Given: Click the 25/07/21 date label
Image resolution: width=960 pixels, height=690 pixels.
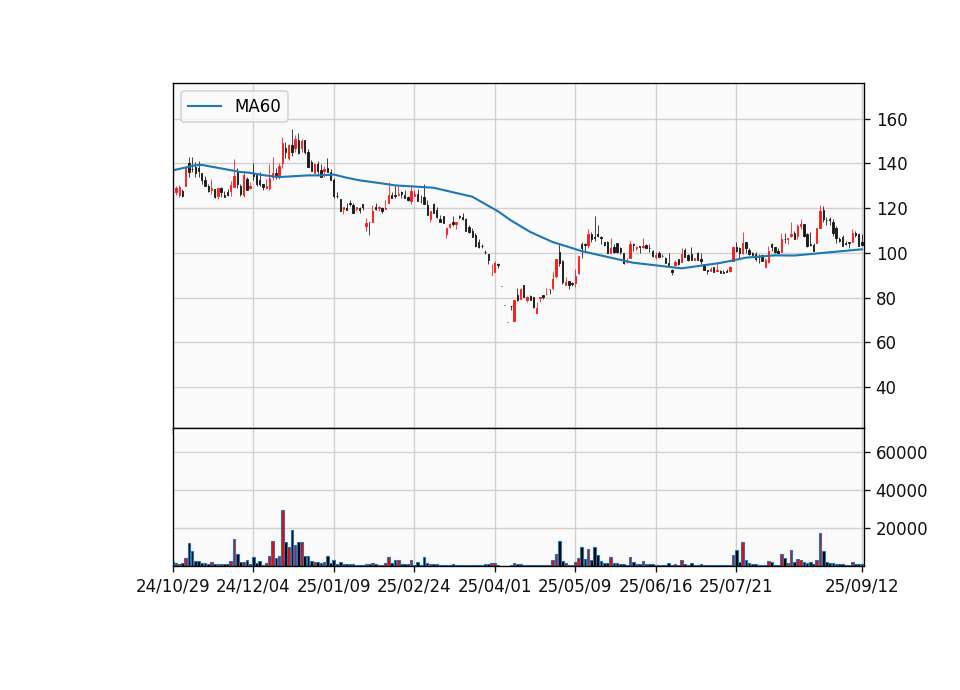Looking at the screenshot, I should pos(736,586).
